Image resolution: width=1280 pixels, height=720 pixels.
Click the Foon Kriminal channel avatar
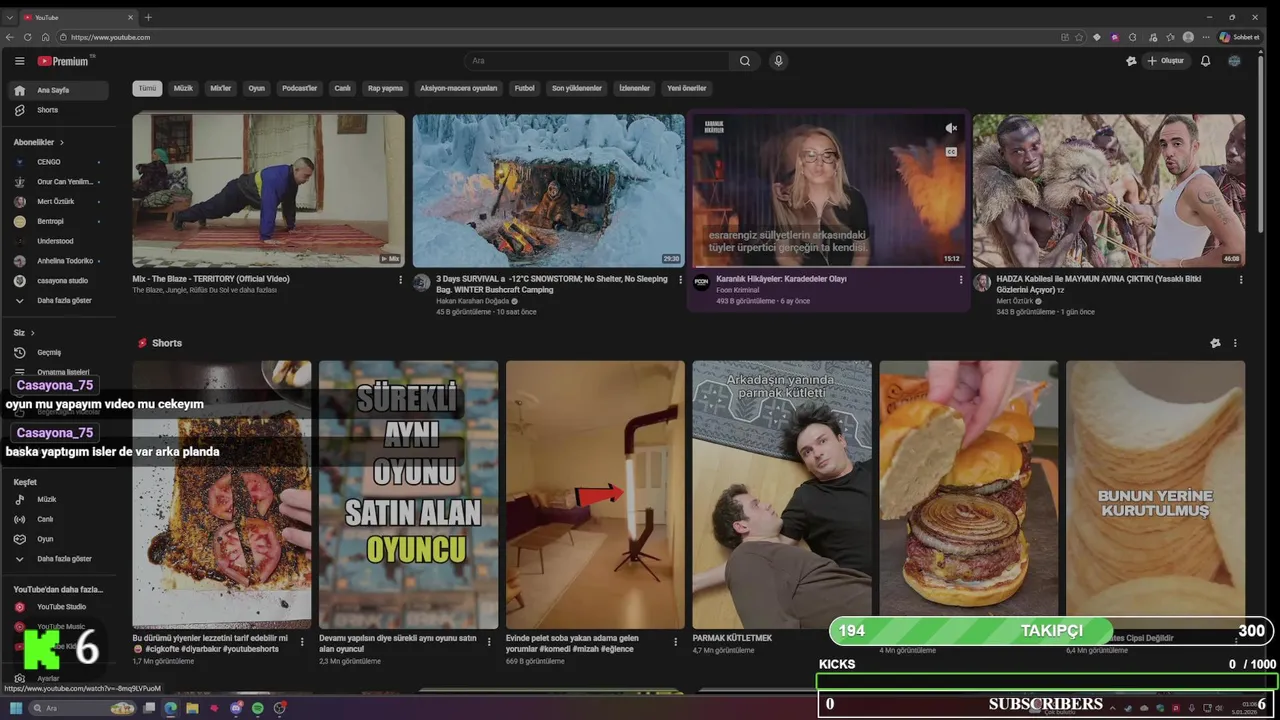point(702,283)
